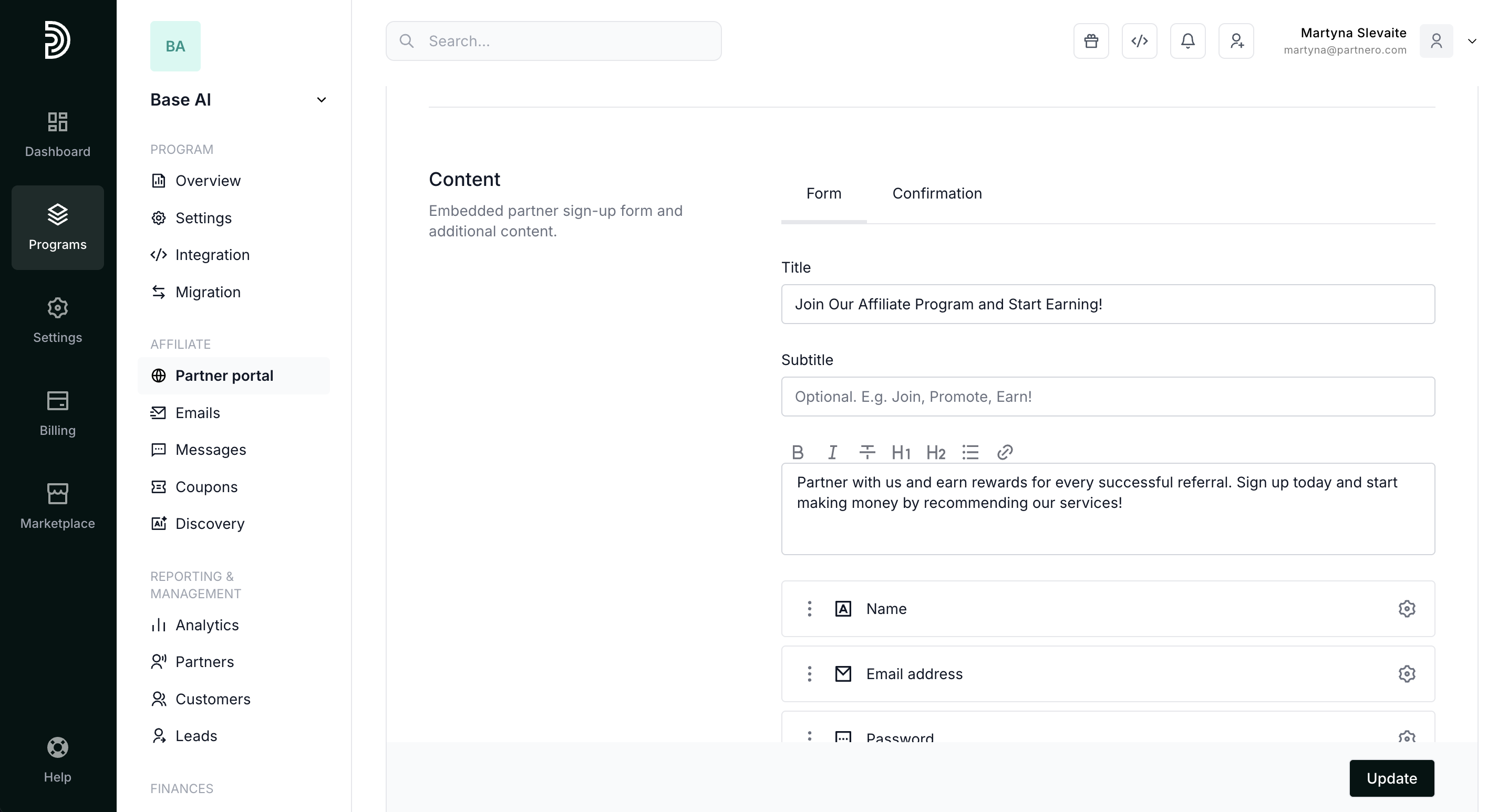Open the code embed icon in header
The height and width of the screenshot is (812, 1508).
1139,41
